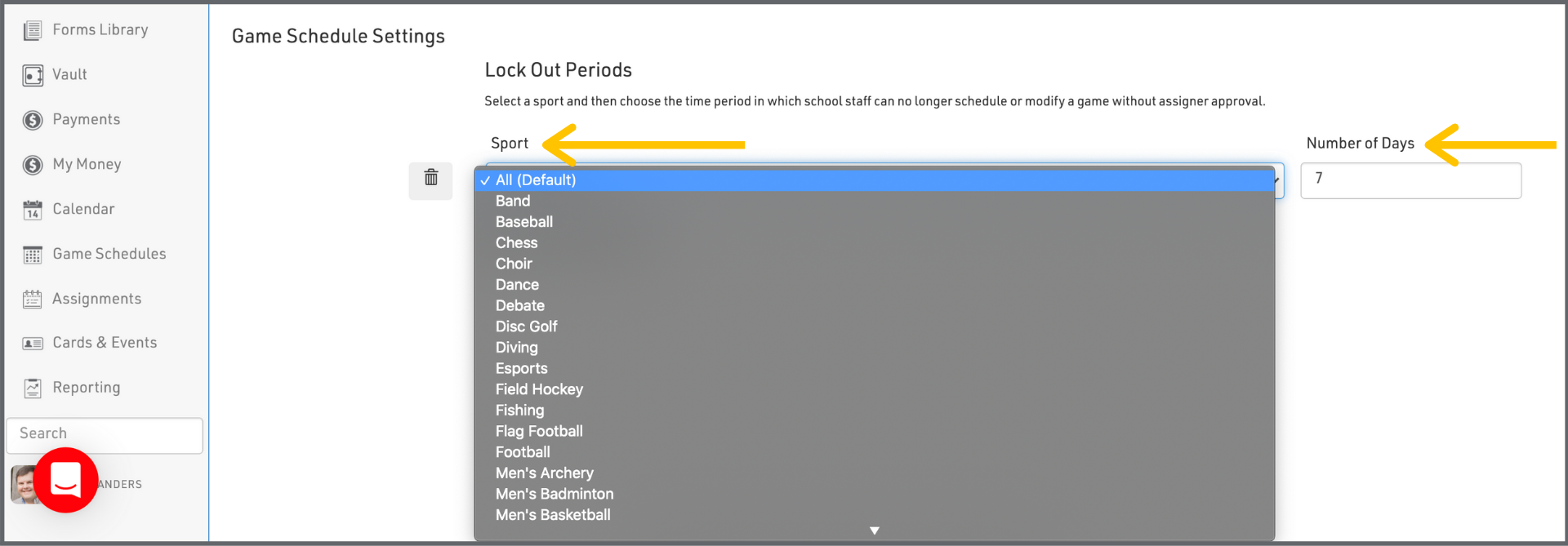
Task: Click the Number of Days field
Action: (1410, 180)
